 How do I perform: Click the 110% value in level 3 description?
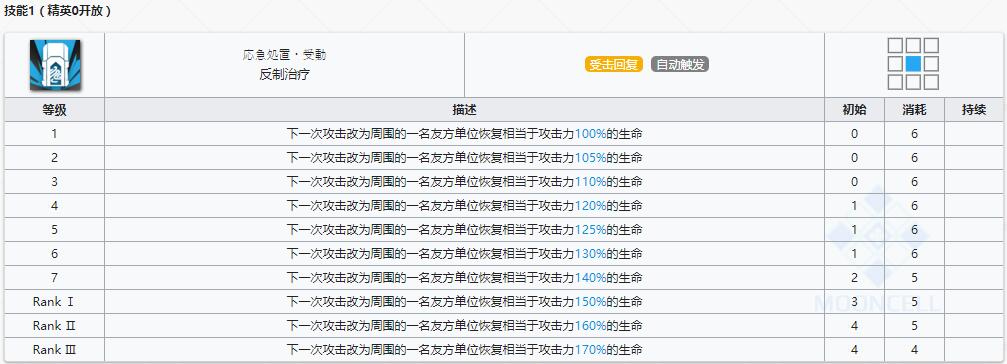[590, 182]
